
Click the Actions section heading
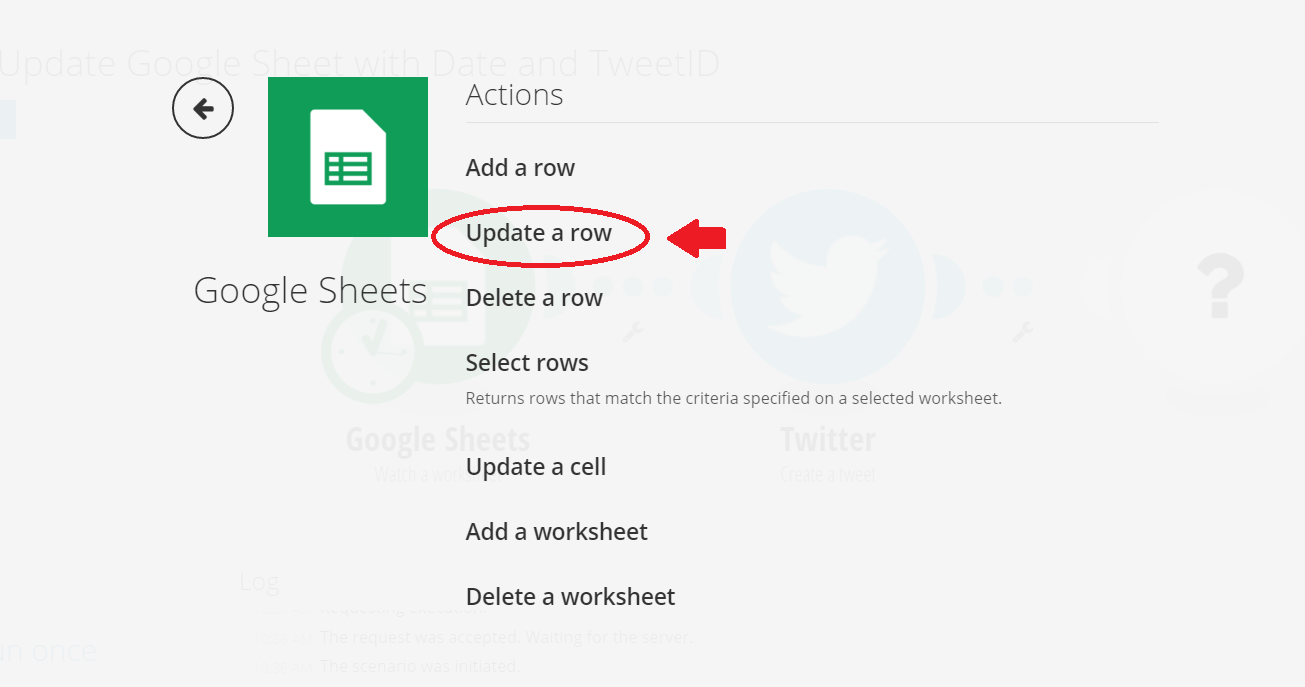[x=515, y=95]
